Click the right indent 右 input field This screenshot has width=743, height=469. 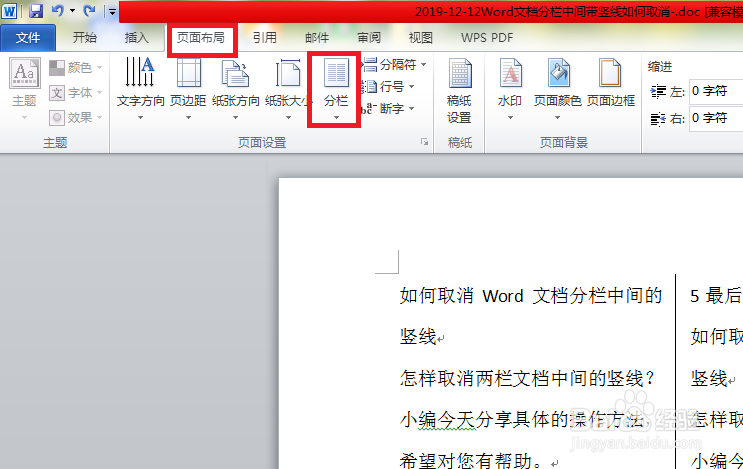click(716, 118)
